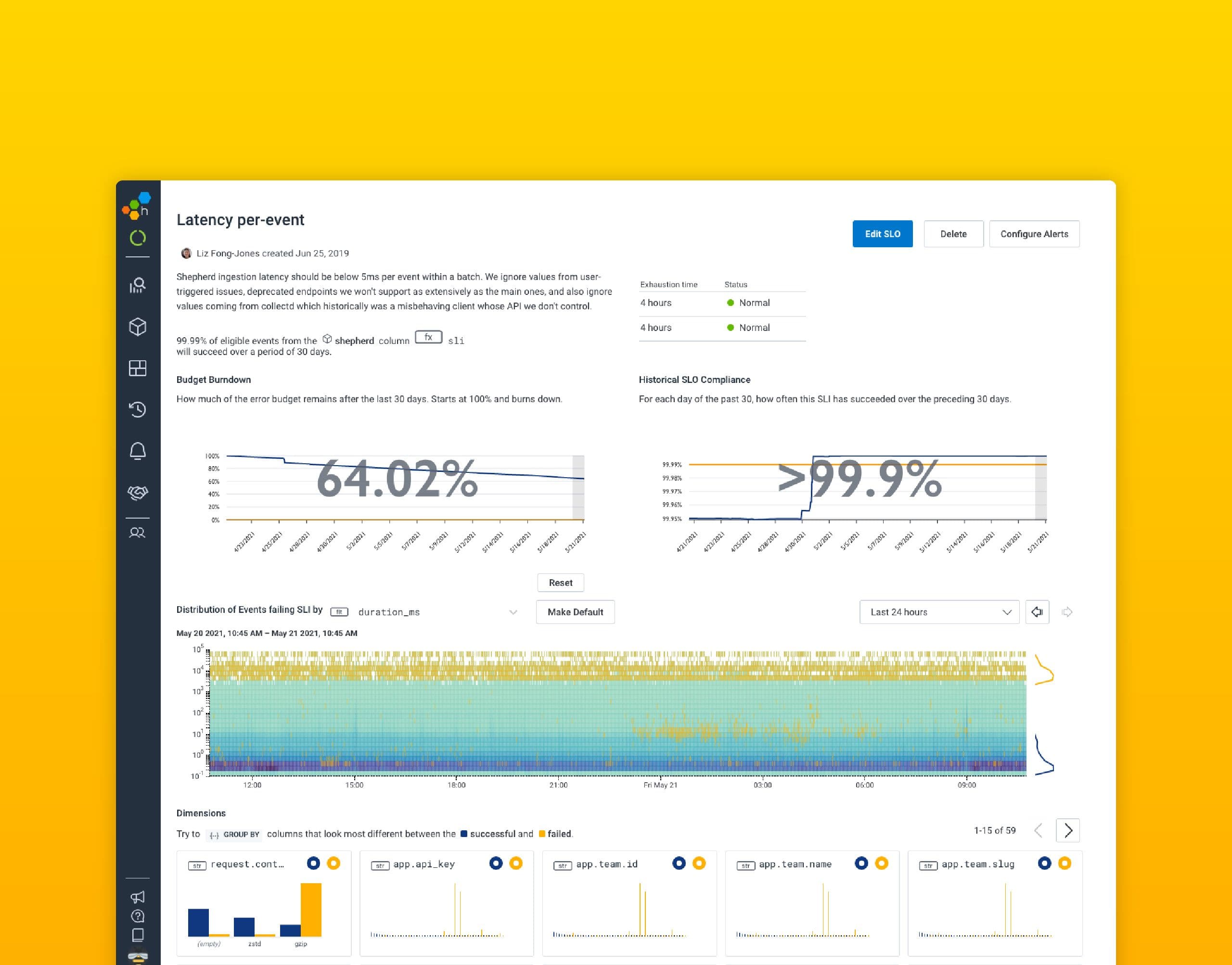
Task: Go to next page of dimensions
Action: point(1067,830)
